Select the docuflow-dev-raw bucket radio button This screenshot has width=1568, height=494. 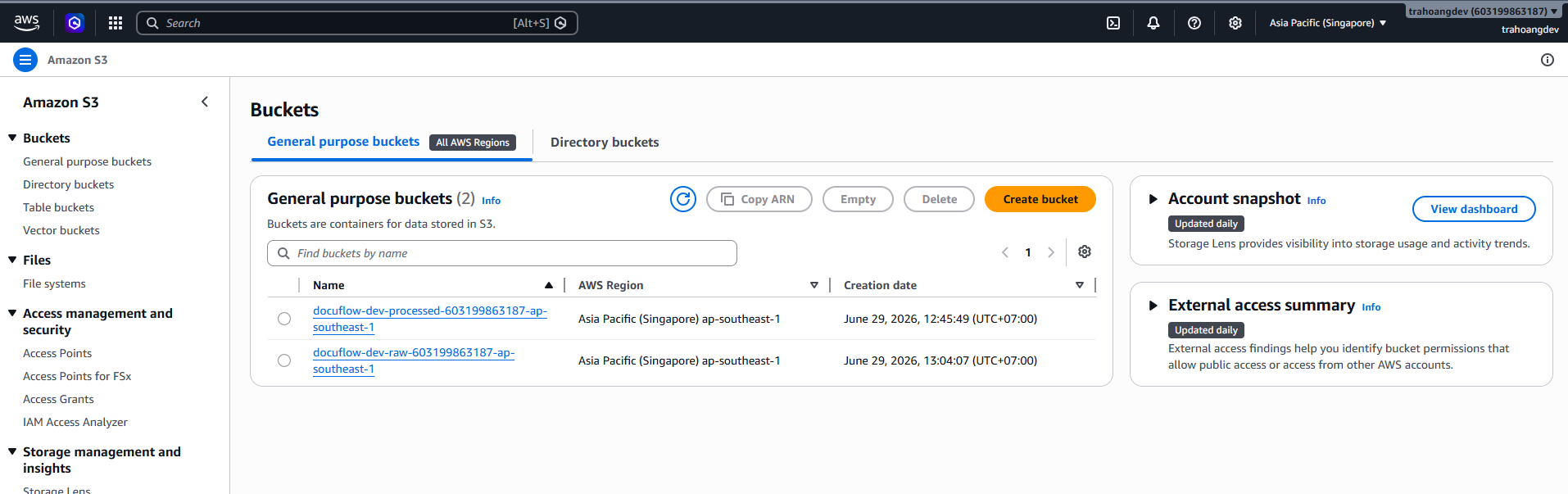(x=284, y=360)
